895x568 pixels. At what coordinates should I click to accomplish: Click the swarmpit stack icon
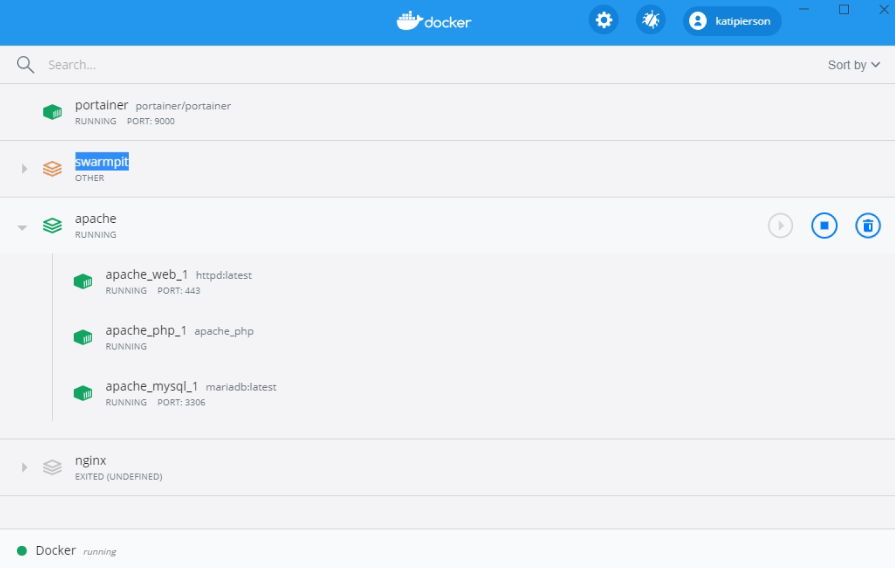coord(52,169)
